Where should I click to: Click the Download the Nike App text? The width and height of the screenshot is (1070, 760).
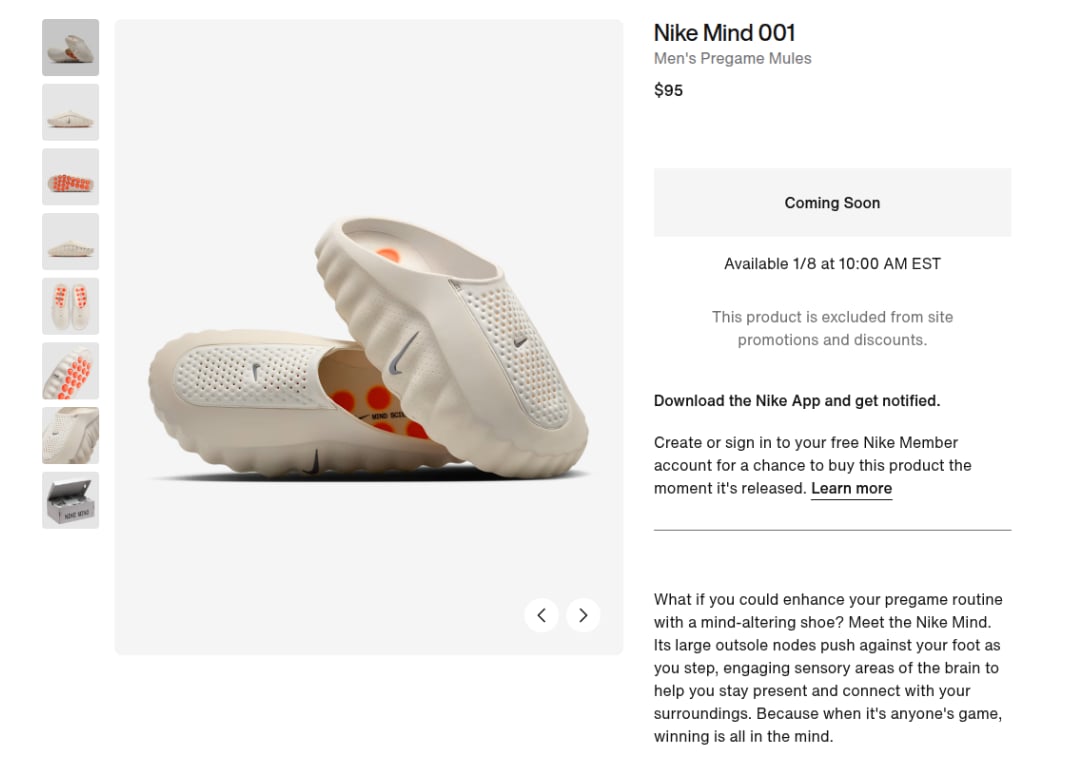click(x=796, y=400)
